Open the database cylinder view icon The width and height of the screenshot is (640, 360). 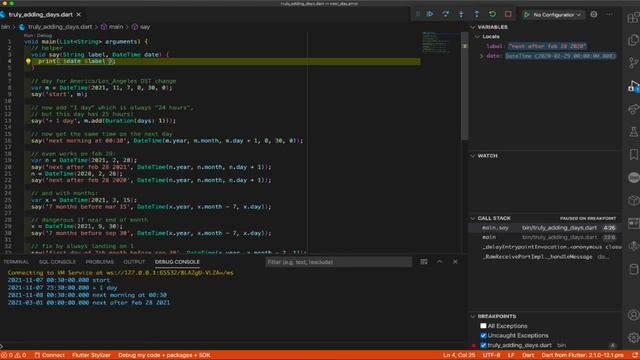coord(633,269)
